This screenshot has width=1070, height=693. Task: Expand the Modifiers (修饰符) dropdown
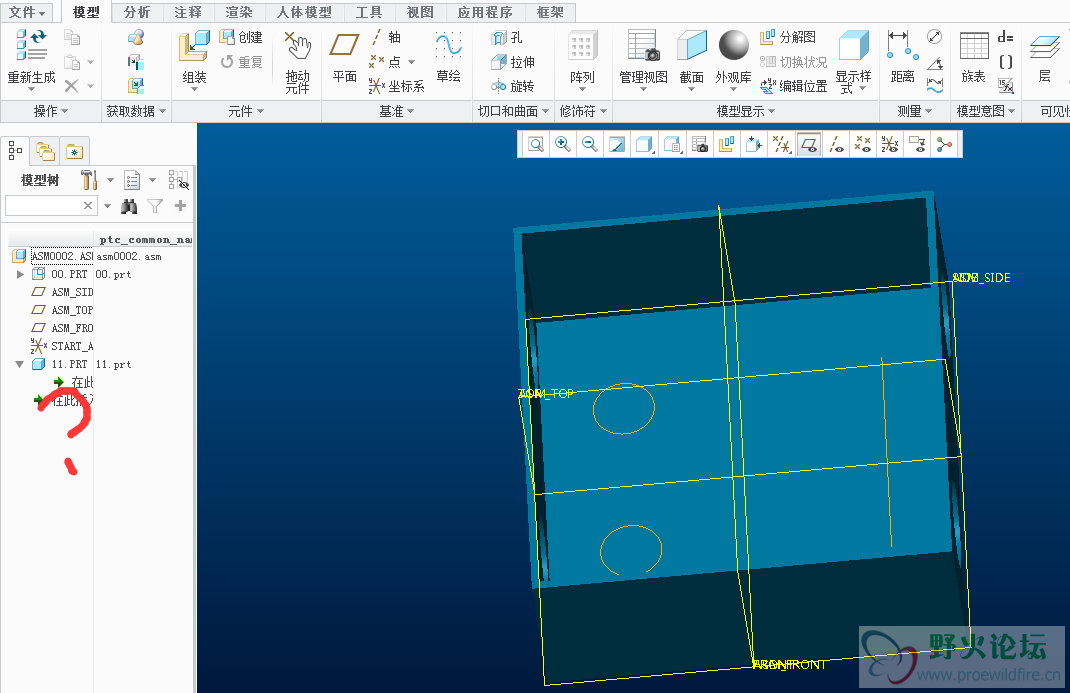(x=583, y=111)
